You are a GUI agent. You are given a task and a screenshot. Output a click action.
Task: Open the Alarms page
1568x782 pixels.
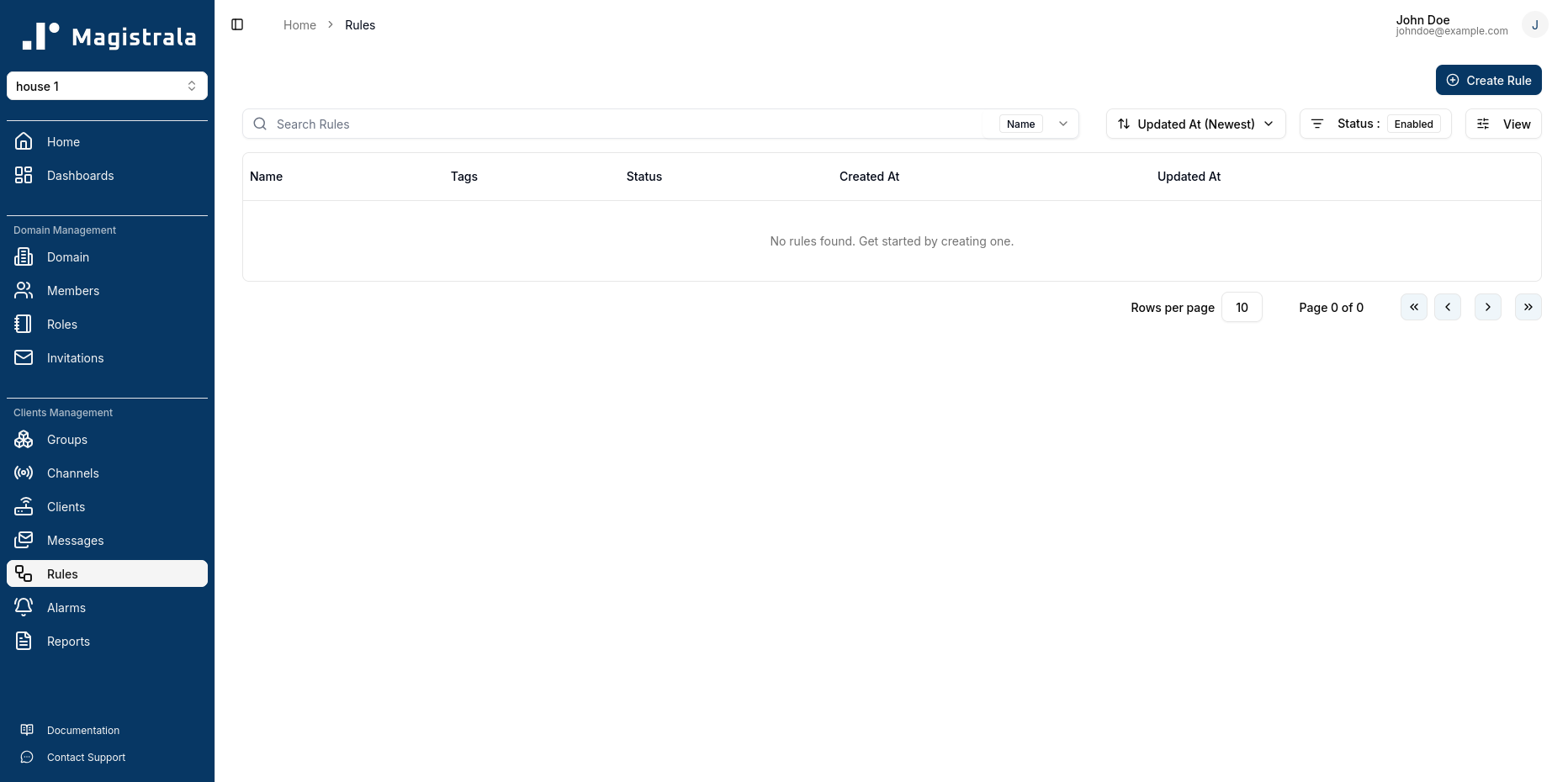pyautogui.click(x=66, y=607)
